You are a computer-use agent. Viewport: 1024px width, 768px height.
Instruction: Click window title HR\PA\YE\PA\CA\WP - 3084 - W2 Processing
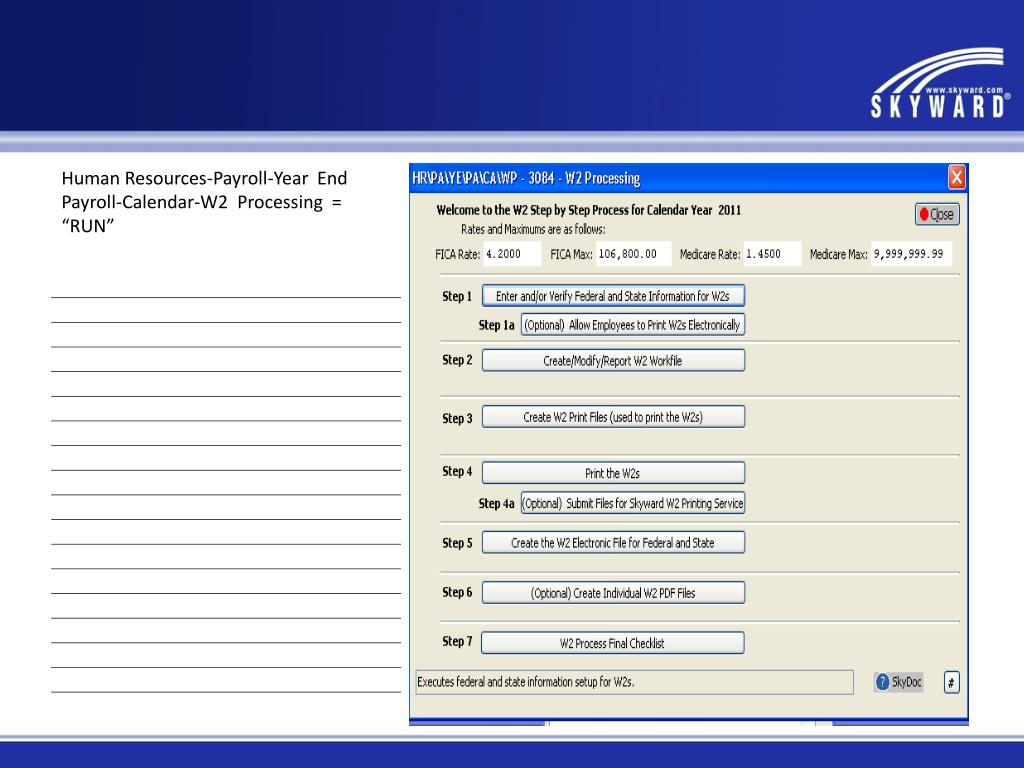[x=526, y=178]
